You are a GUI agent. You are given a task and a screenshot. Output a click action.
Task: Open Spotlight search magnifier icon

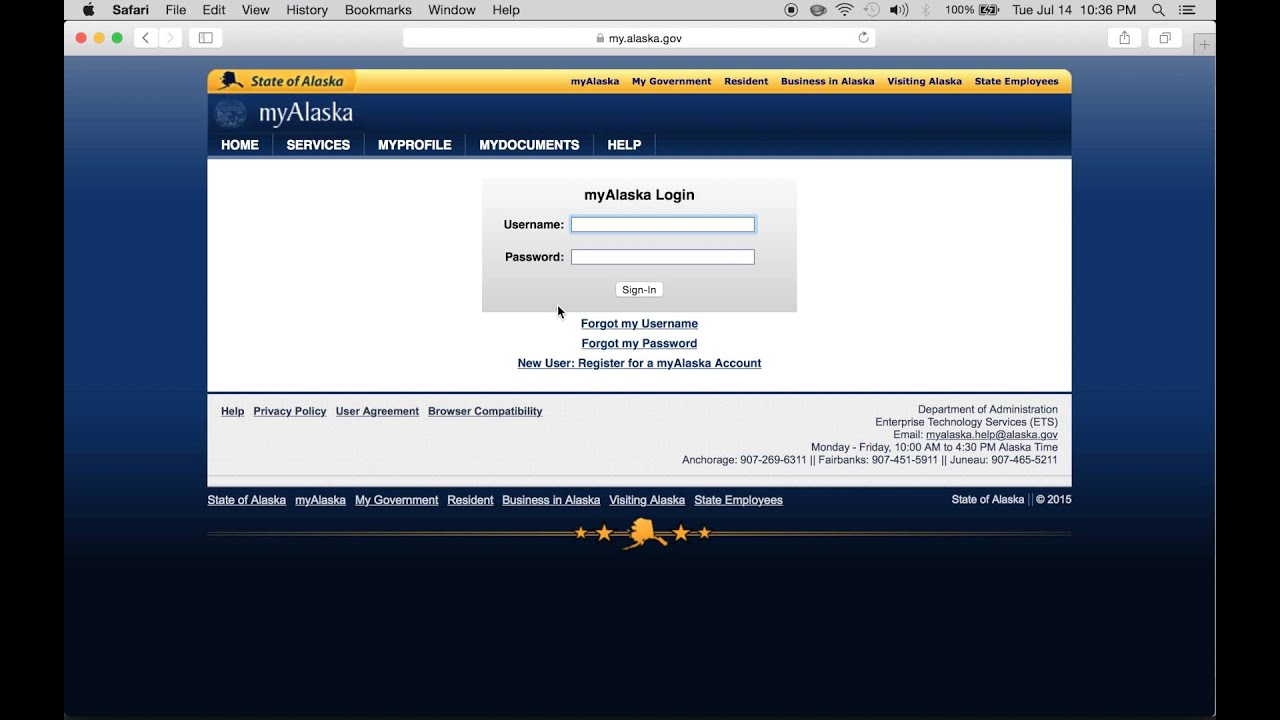[x=1158, y=10]
